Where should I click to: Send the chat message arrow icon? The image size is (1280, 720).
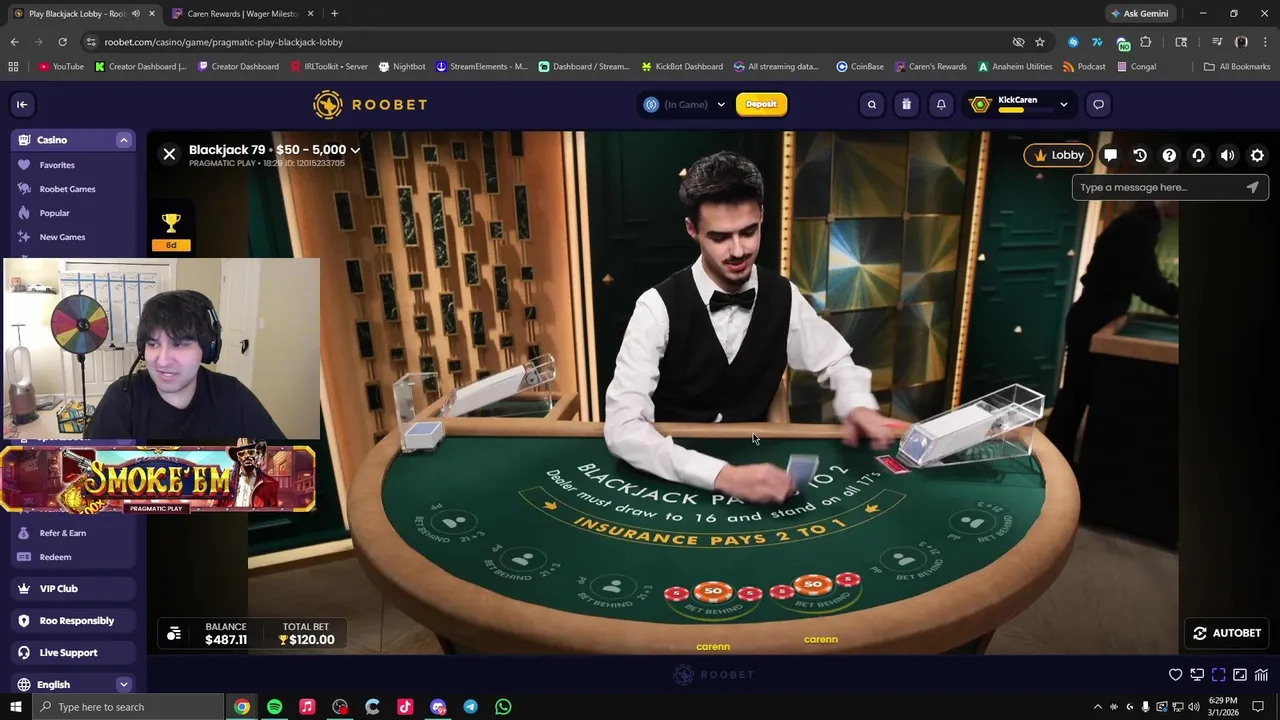click(x=1252, y=187)
